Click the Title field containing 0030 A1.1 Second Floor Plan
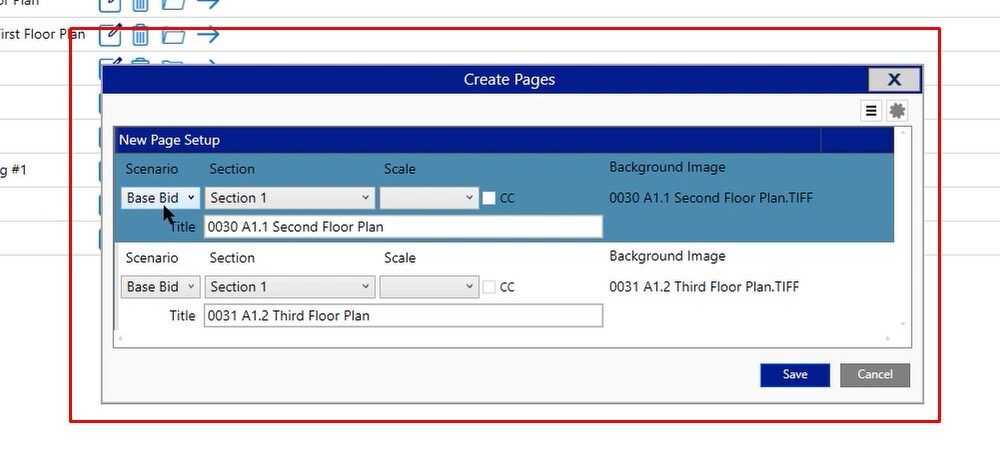Image resolution: width=1000 pixels, height=452 pixels. (x=403, y=227)
